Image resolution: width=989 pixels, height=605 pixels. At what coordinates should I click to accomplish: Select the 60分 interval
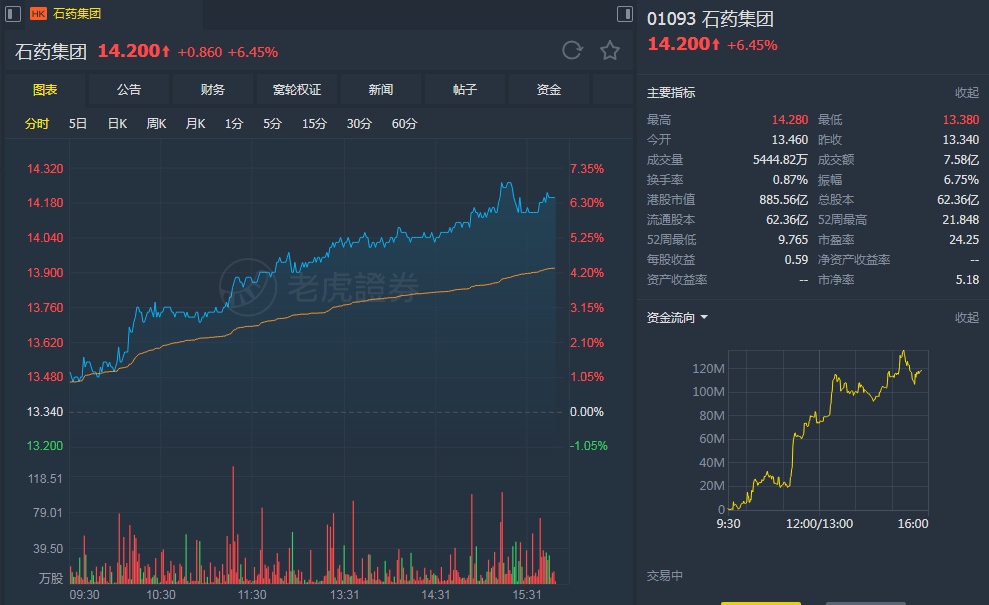[404, 124]
